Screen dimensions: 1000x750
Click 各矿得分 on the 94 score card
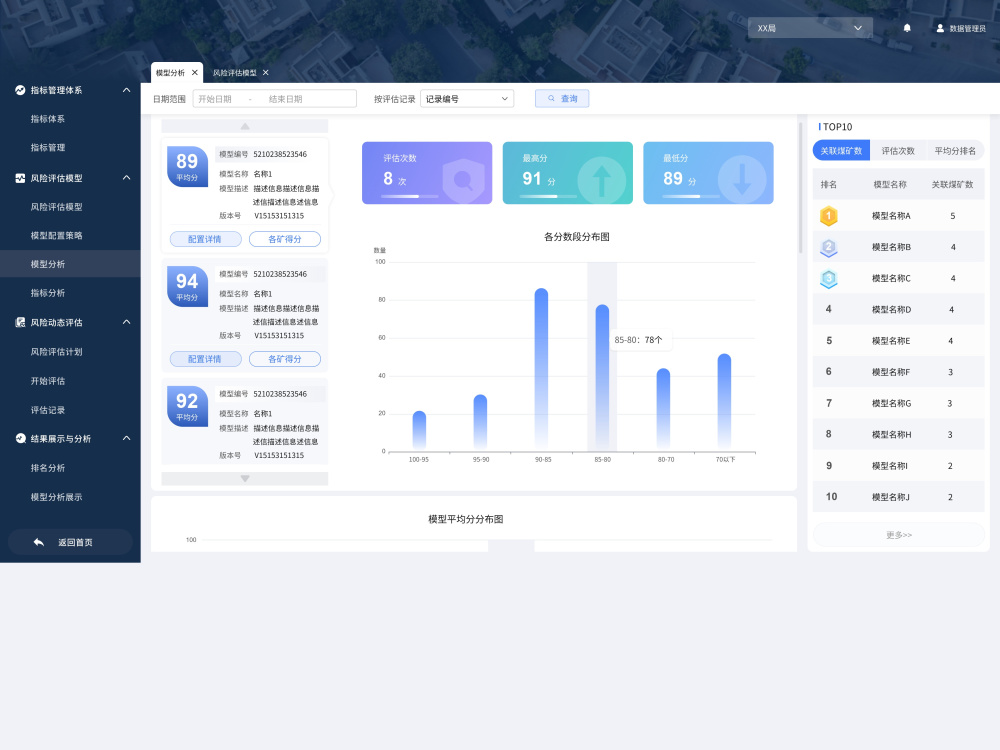tap(284, 359)
